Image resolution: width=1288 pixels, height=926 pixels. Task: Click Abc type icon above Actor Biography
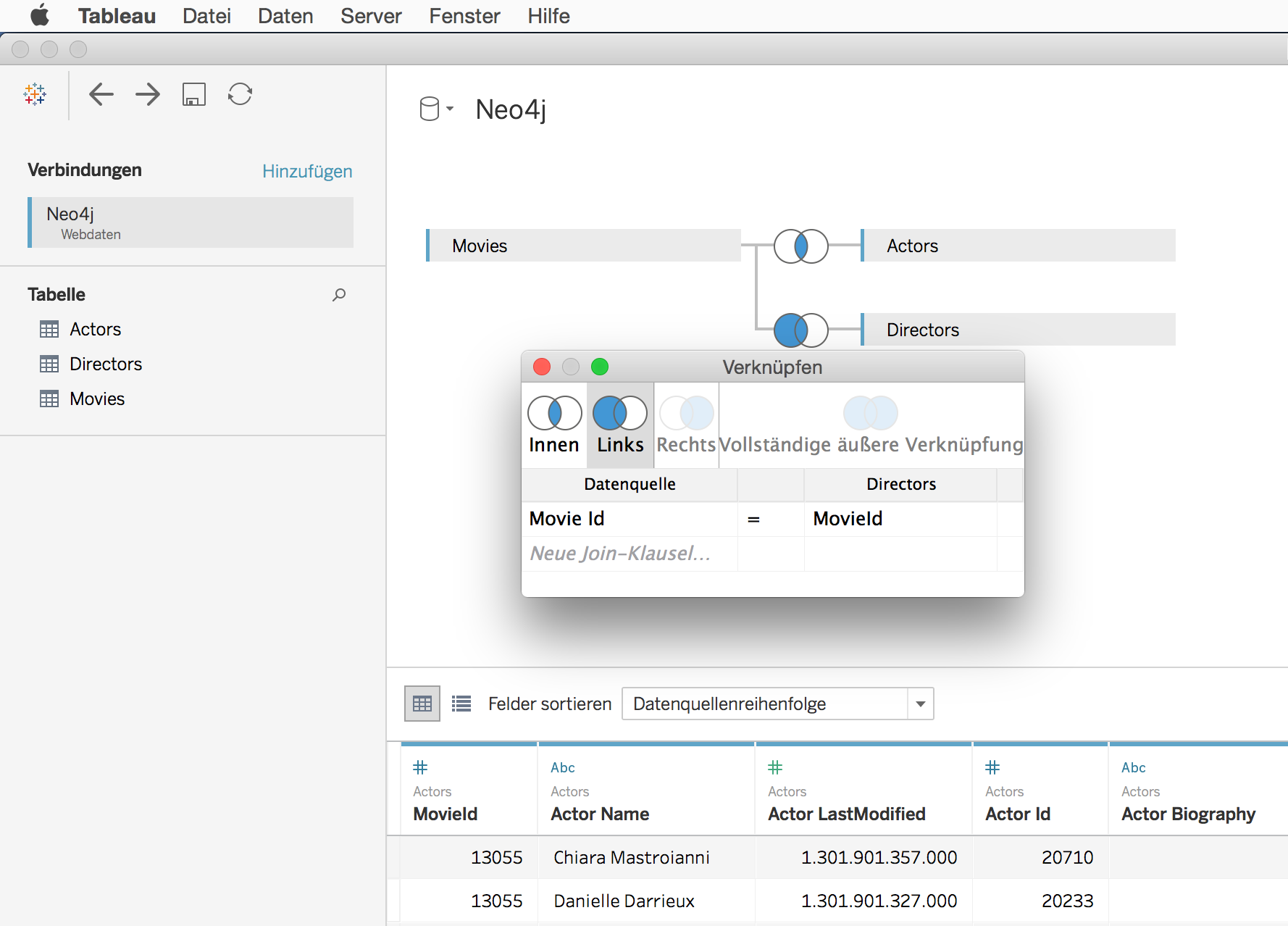(x=1134, y=767)
